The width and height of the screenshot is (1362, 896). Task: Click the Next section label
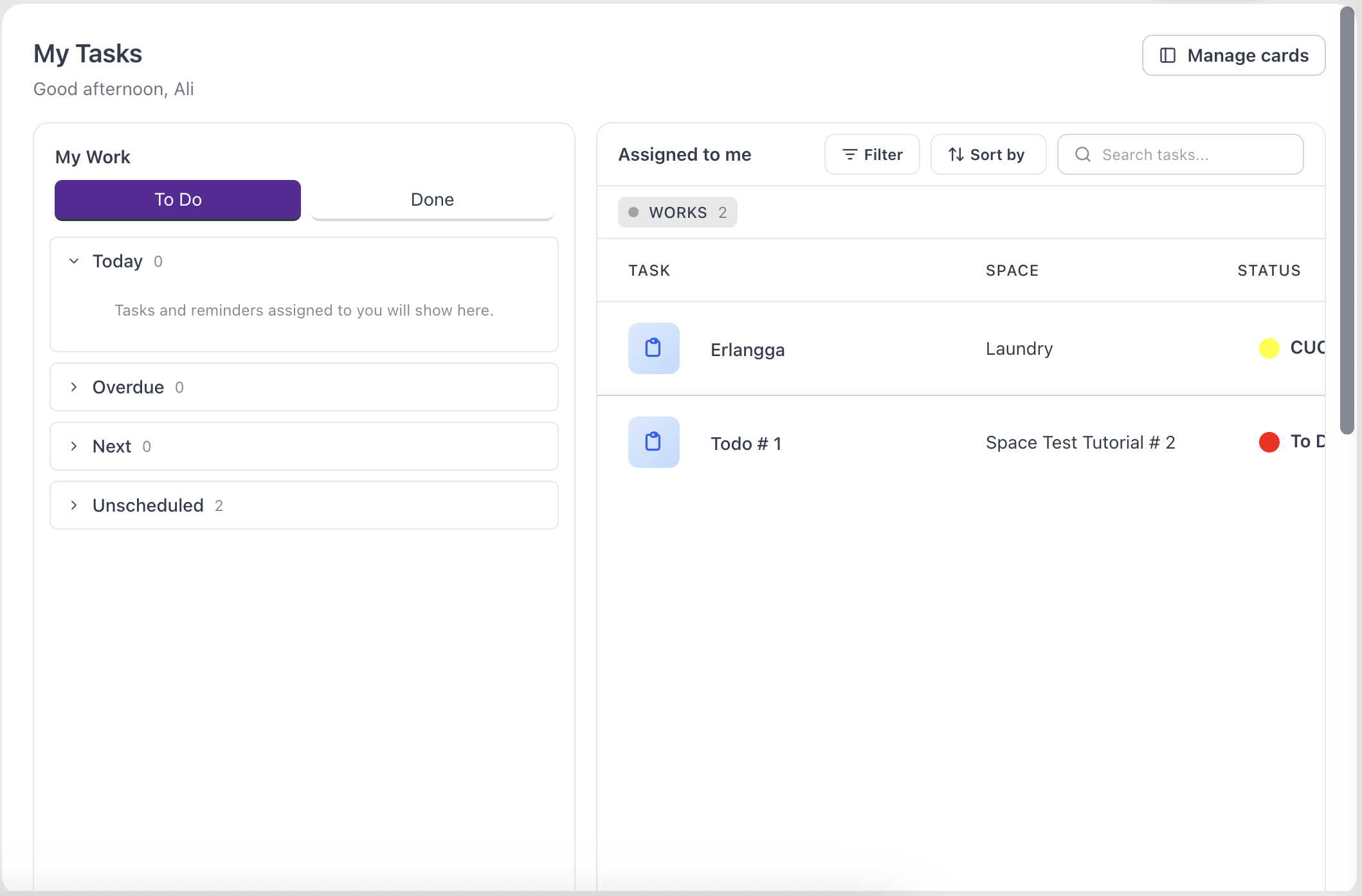[112, 446]
